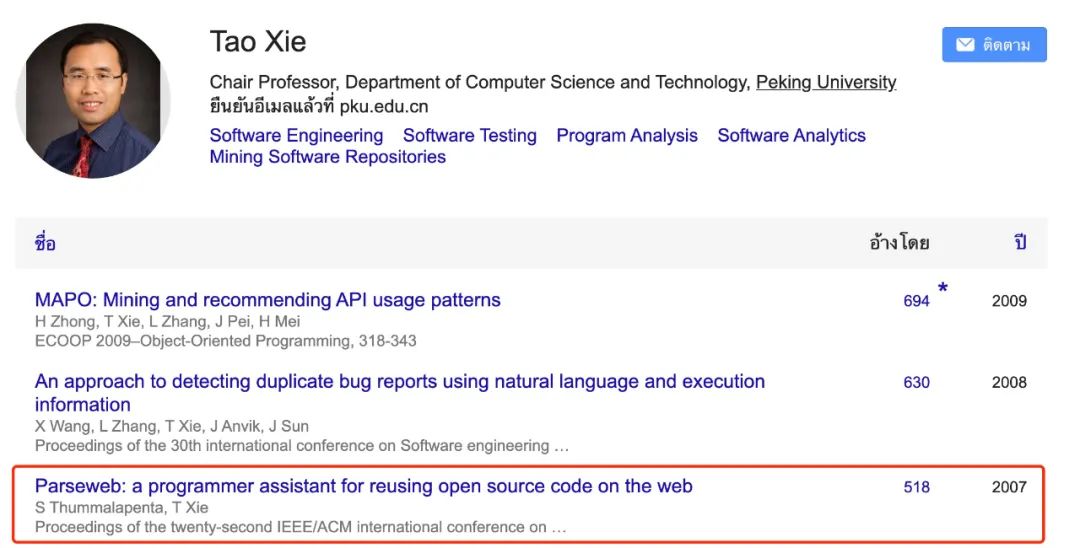Open the Peking University affiliation link
Viewport: 1080px width, 548px height.
[826, 83]
